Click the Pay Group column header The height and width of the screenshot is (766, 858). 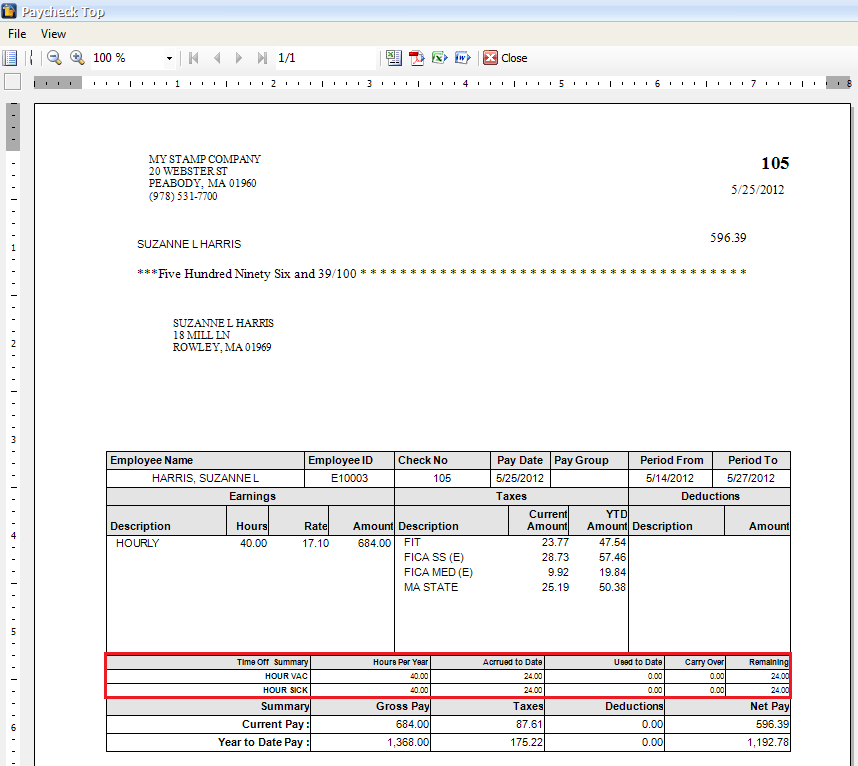pyautogui.click(x=581, y=460)
